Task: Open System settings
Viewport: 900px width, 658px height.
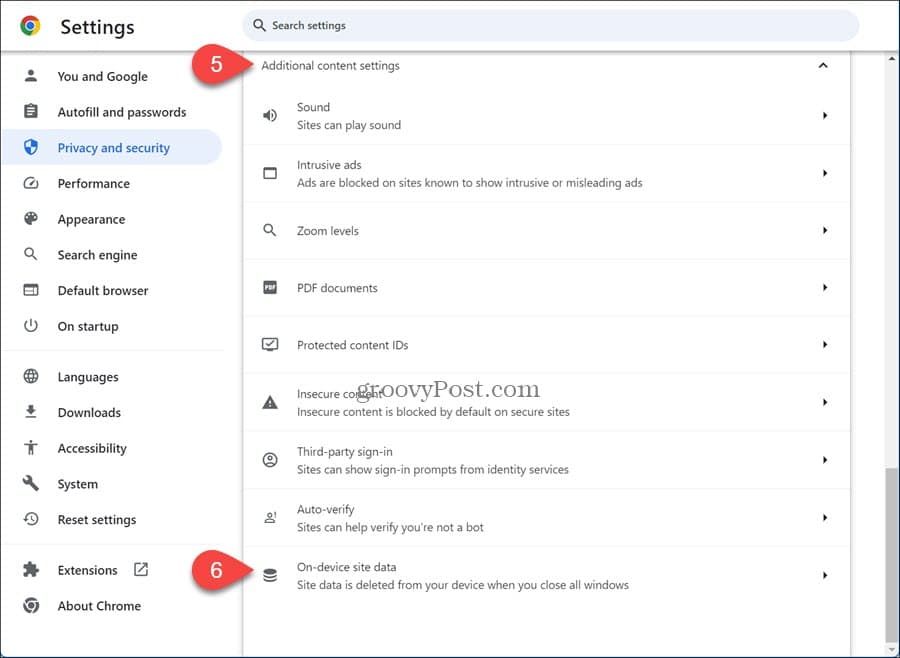Action: tap(112, 483)
